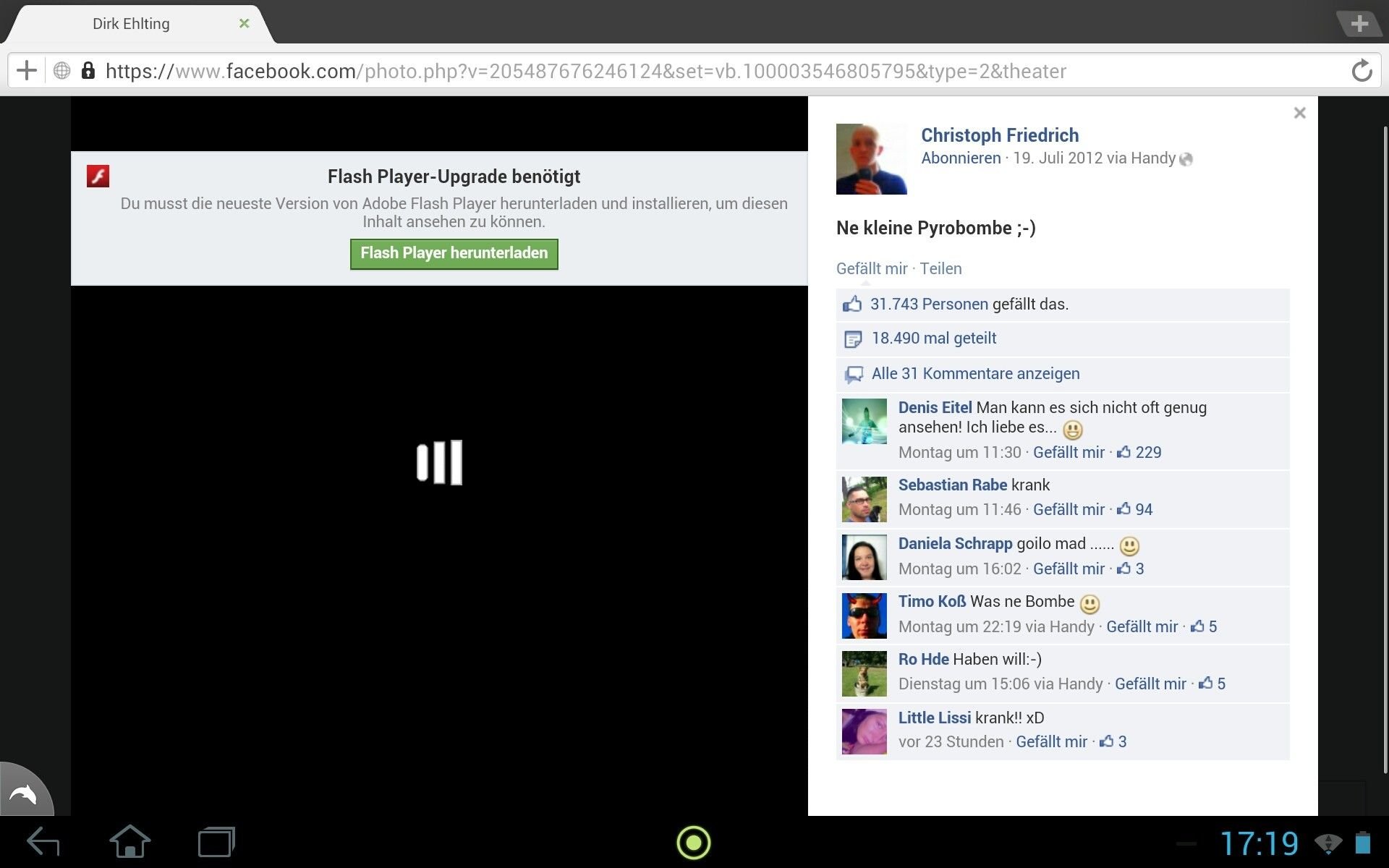Viewport: 1389px width, 868px height.
Task: Like Timo Koß's comment
Action: (1142, 626)
